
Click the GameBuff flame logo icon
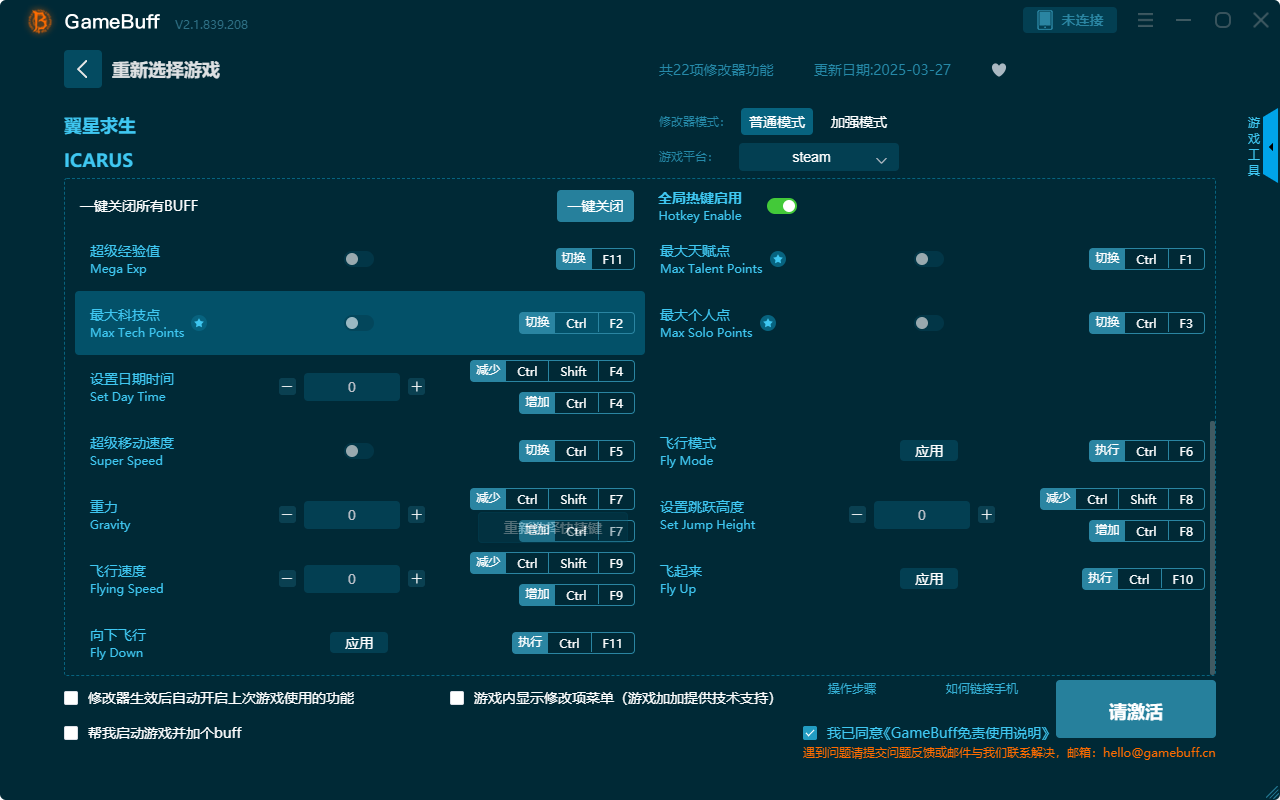38,21
